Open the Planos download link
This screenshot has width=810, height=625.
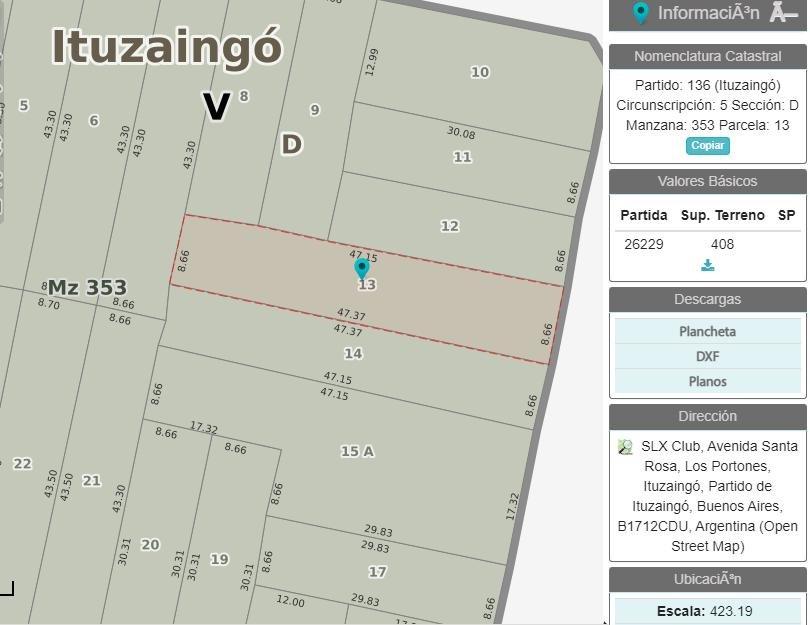pyautogui.click(x=707, y=381)
